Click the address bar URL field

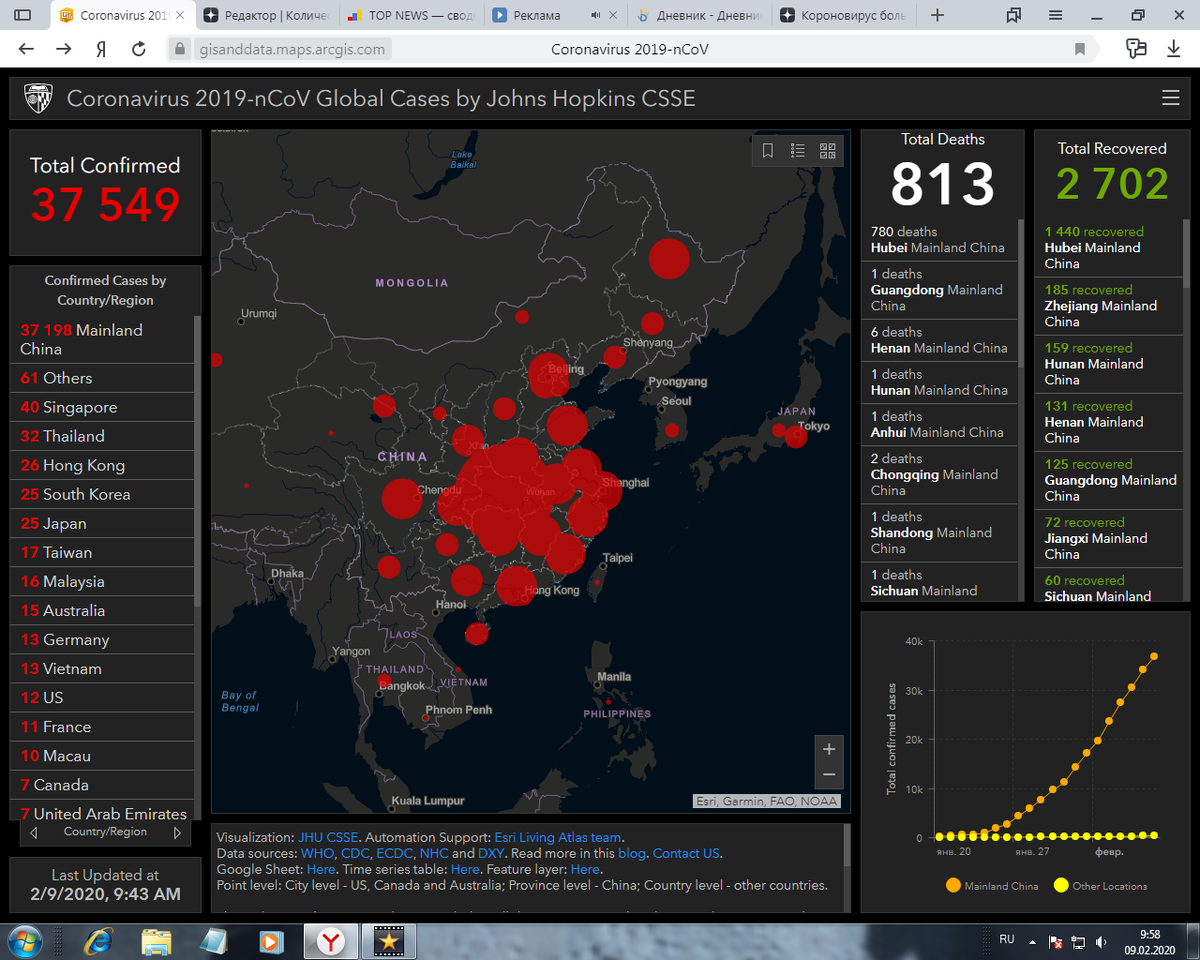pos(630,49)
